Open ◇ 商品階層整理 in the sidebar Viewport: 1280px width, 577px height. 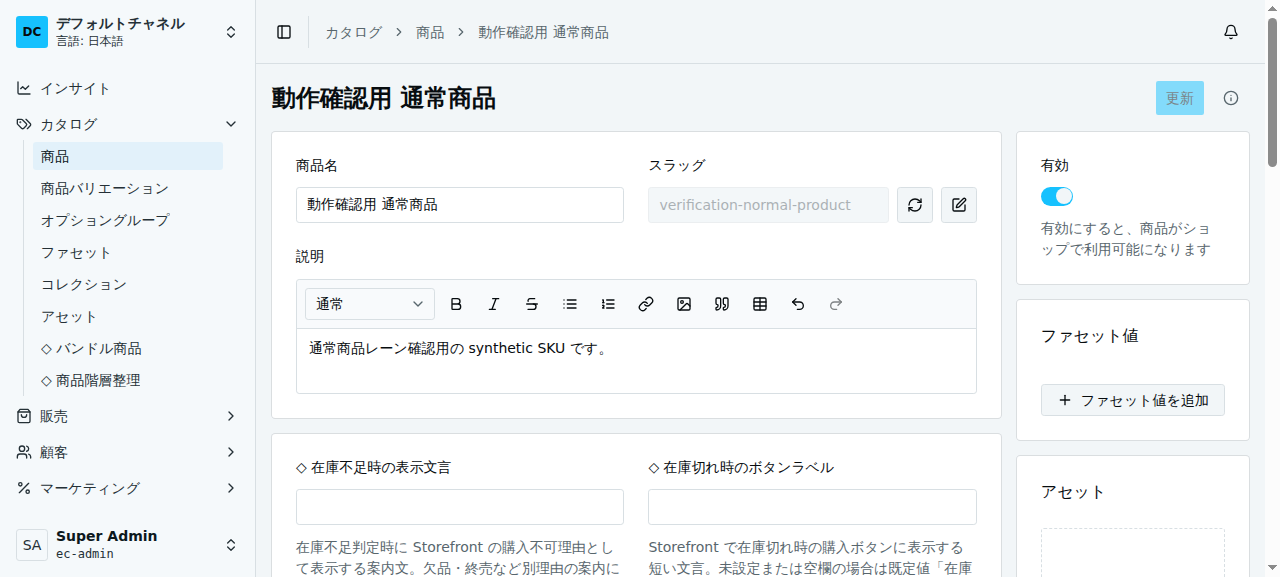click(x=128, y=380)
